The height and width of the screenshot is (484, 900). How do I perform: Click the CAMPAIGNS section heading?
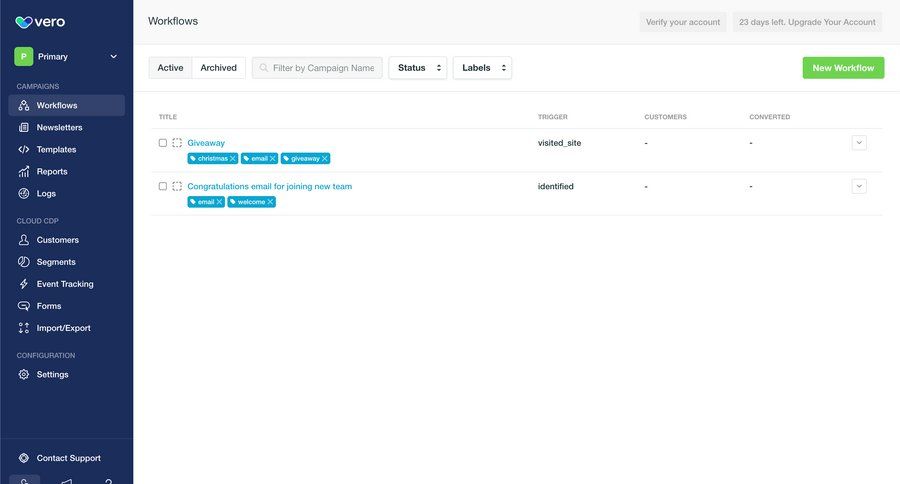point(38,86)
